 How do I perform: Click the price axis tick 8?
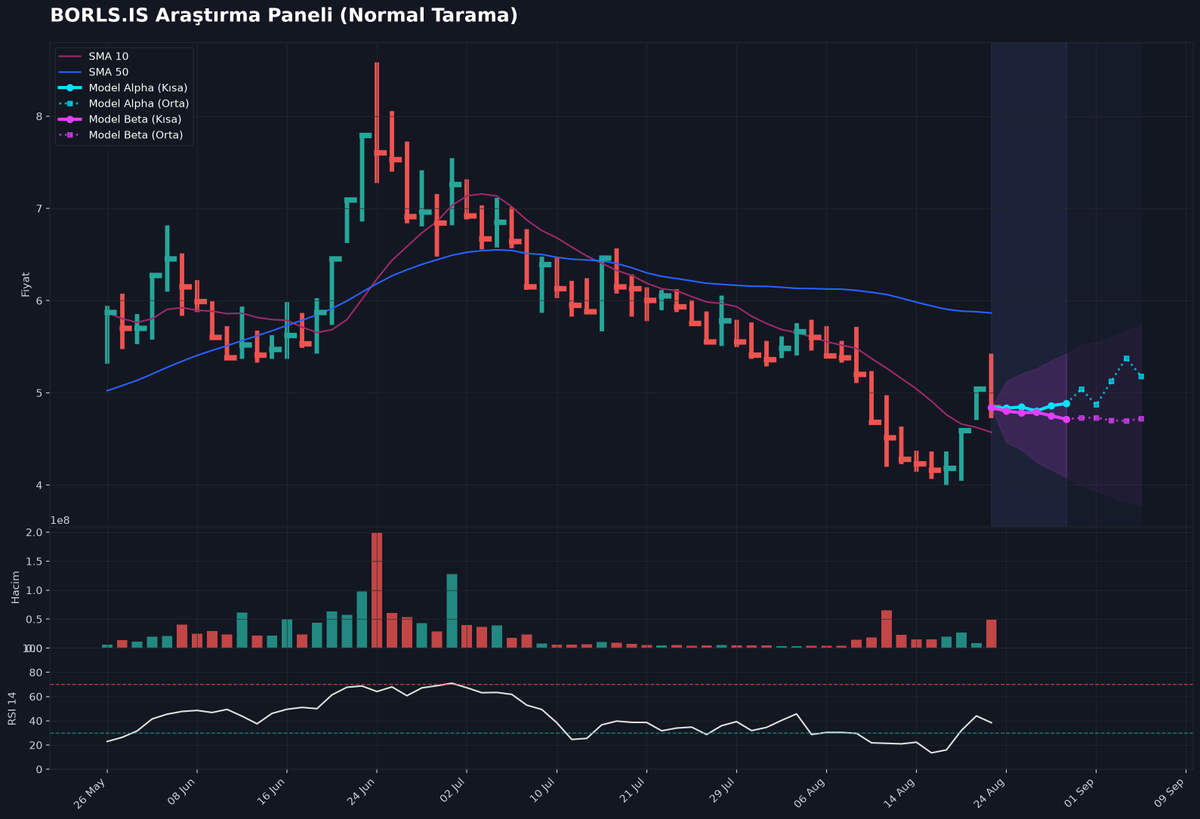tap(39, 116)
